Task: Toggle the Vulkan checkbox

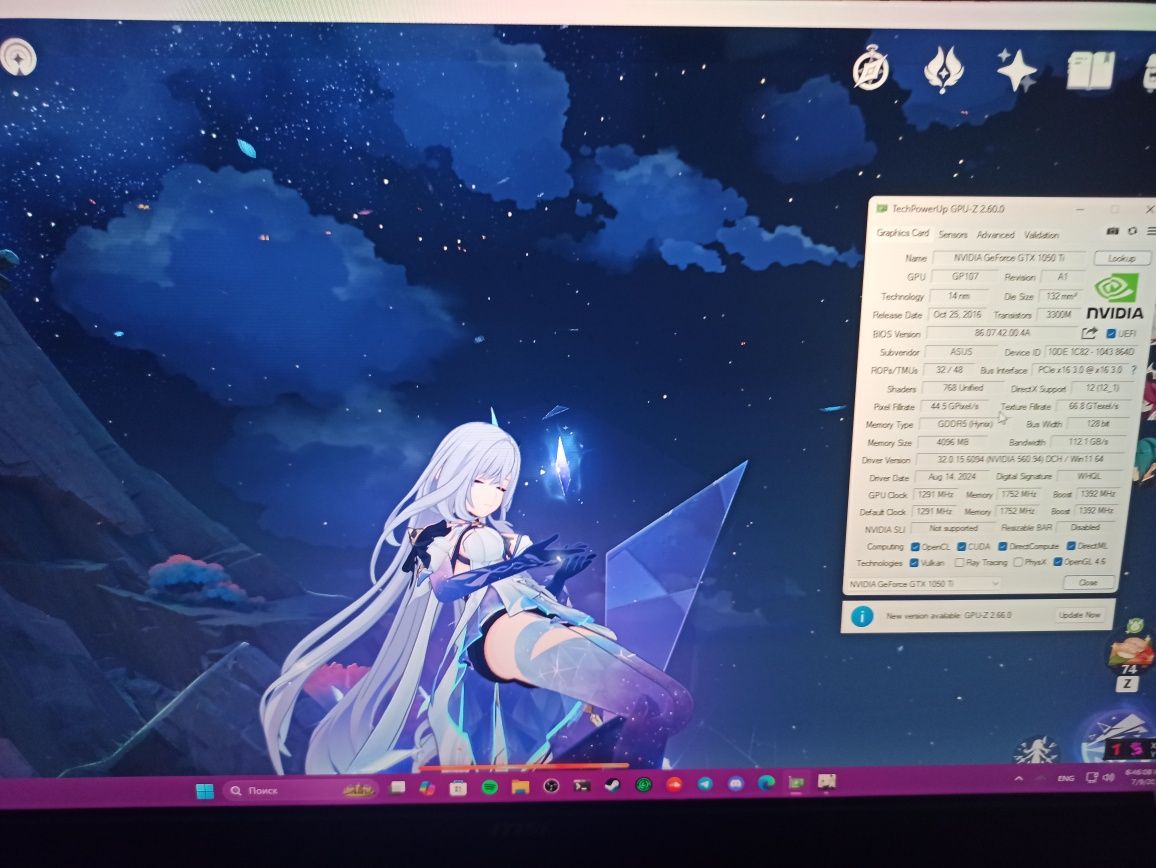Action: tap(914, 563)
